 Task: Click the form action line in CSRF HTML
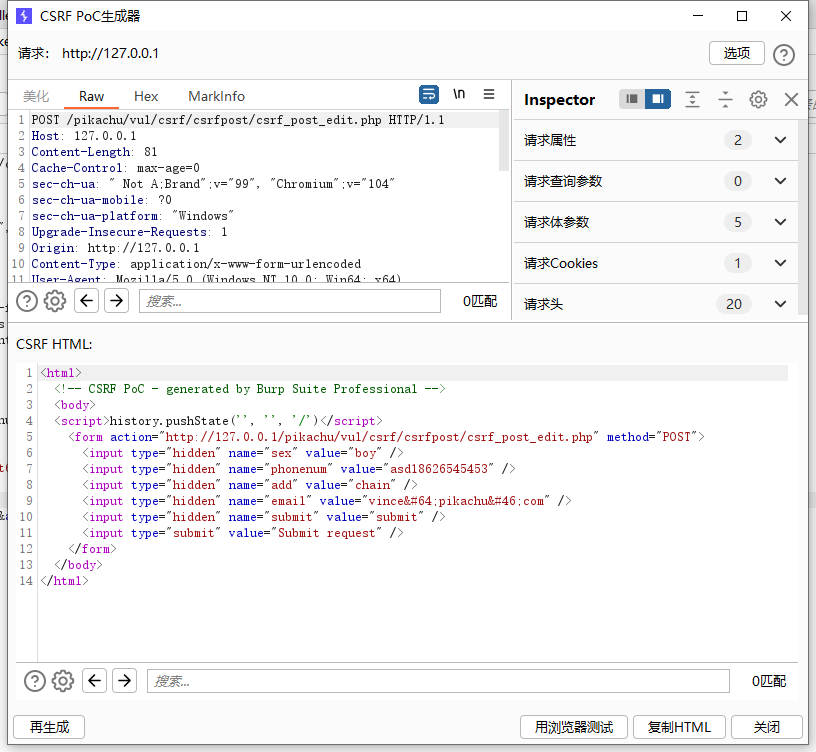[x=387, y=437]
